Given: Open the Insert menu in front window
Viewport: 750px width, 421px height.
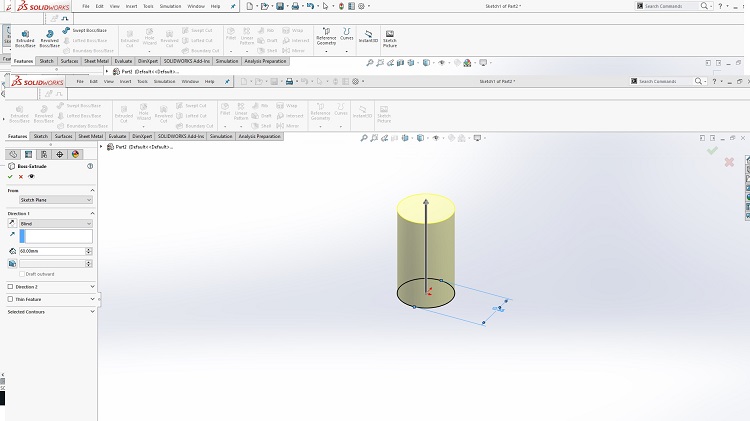Looking at the screenshot, I should (x=125, y=81).
